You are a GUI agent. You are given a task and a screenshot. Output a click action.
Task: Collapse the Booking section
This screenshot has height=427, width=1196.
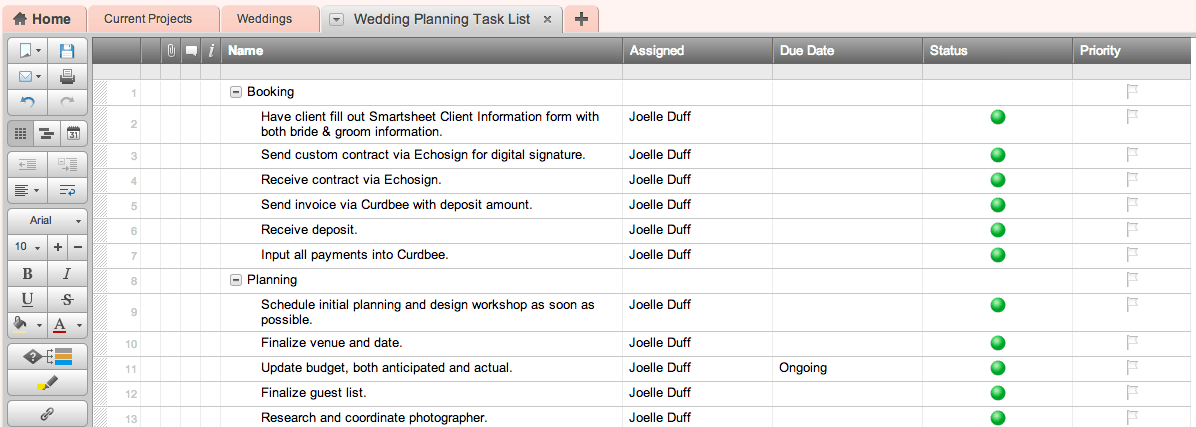[x=236, y=92]
